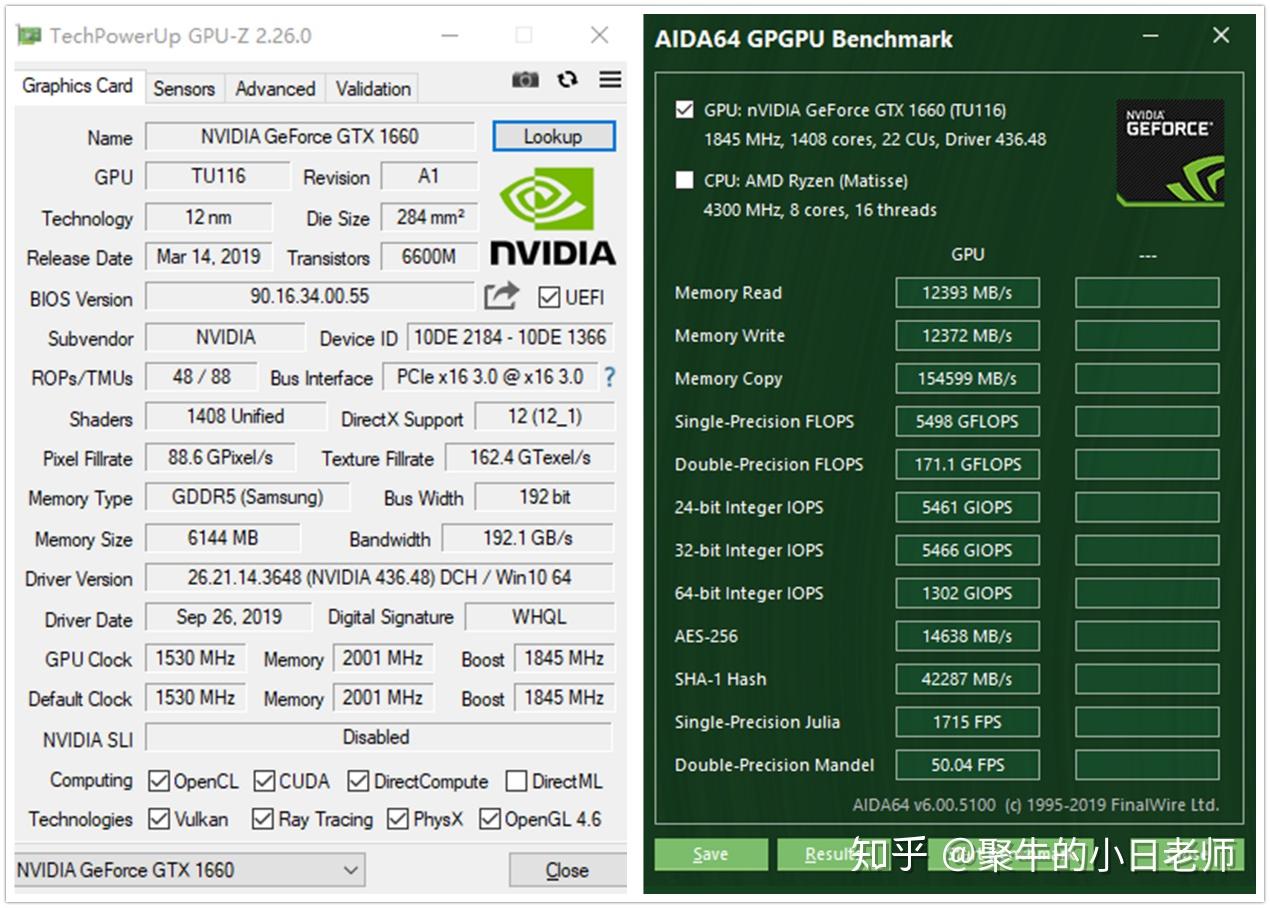The height and width of the screenshot is (908, 1270).
Task: Click the Save button in AIDA64
Action: point(711,855)
